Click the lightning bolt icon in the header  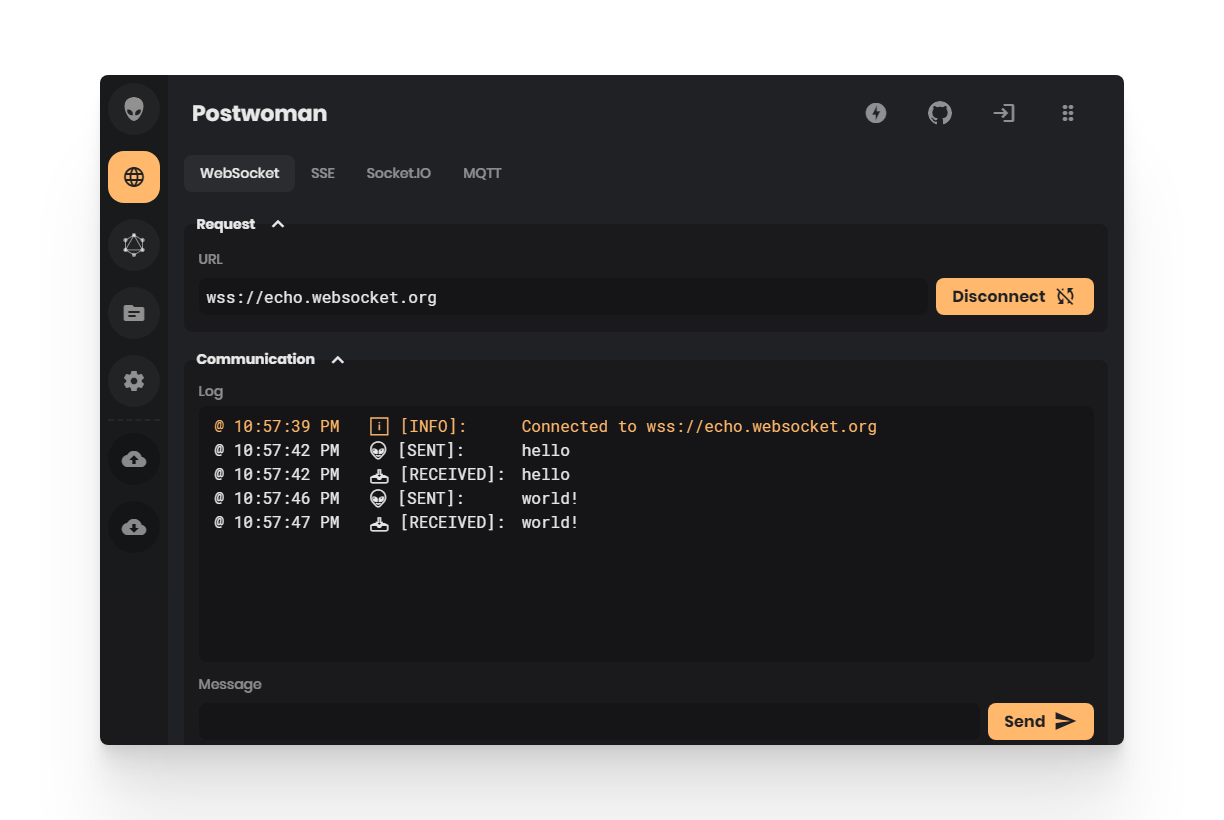coord(876,113)
